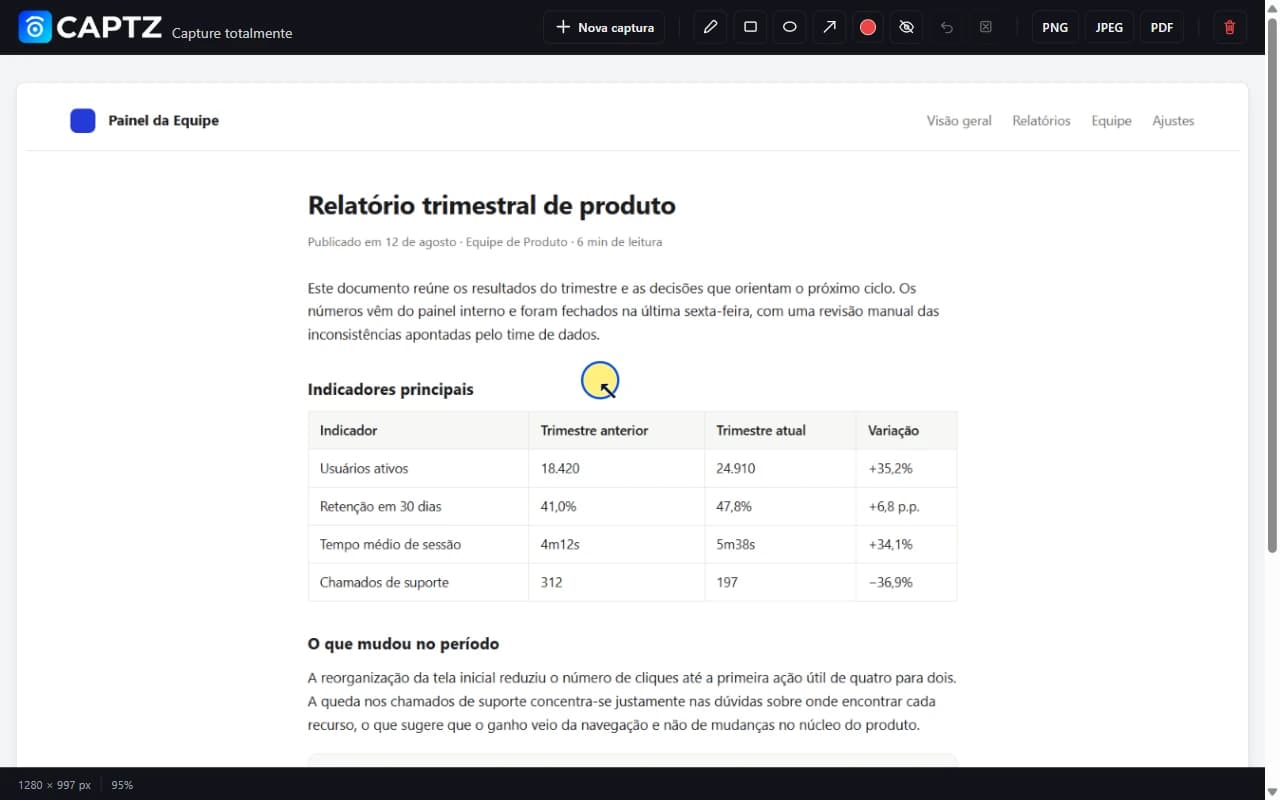Select the ellipse shape tool

click(x=789, y=27)
